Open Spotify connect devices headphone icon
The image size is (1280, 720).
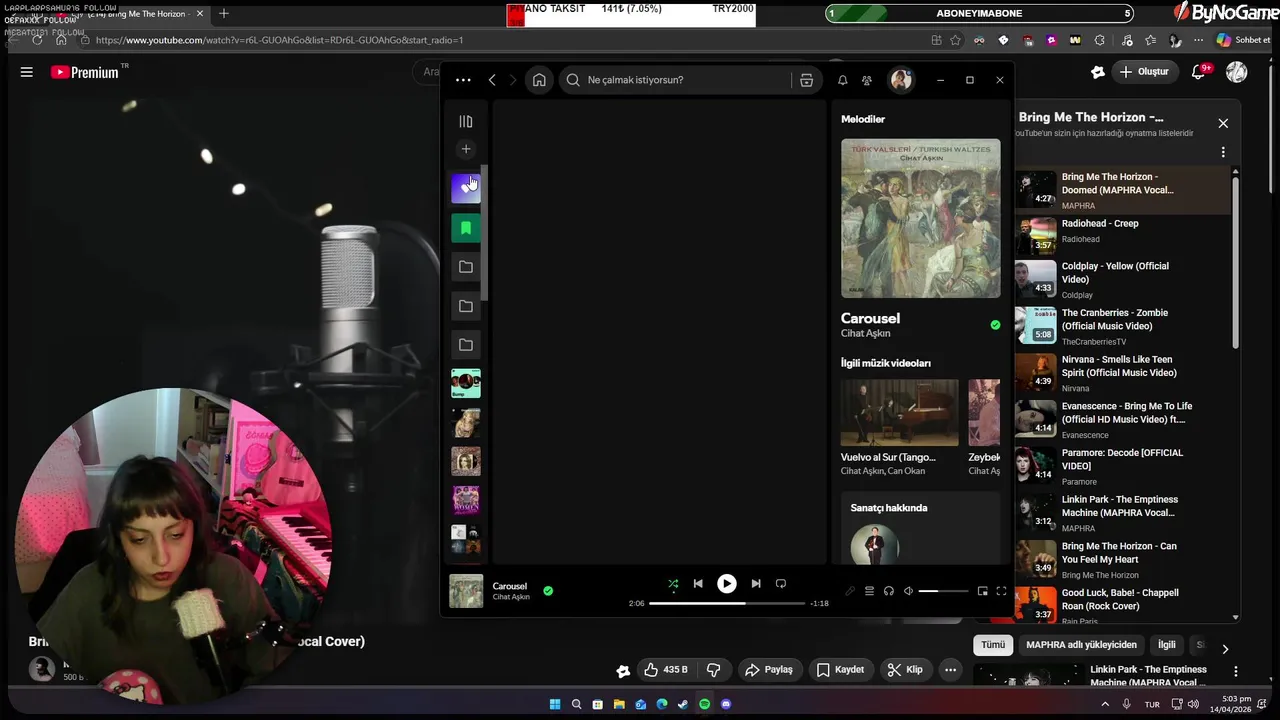click(x=889, y=591)
